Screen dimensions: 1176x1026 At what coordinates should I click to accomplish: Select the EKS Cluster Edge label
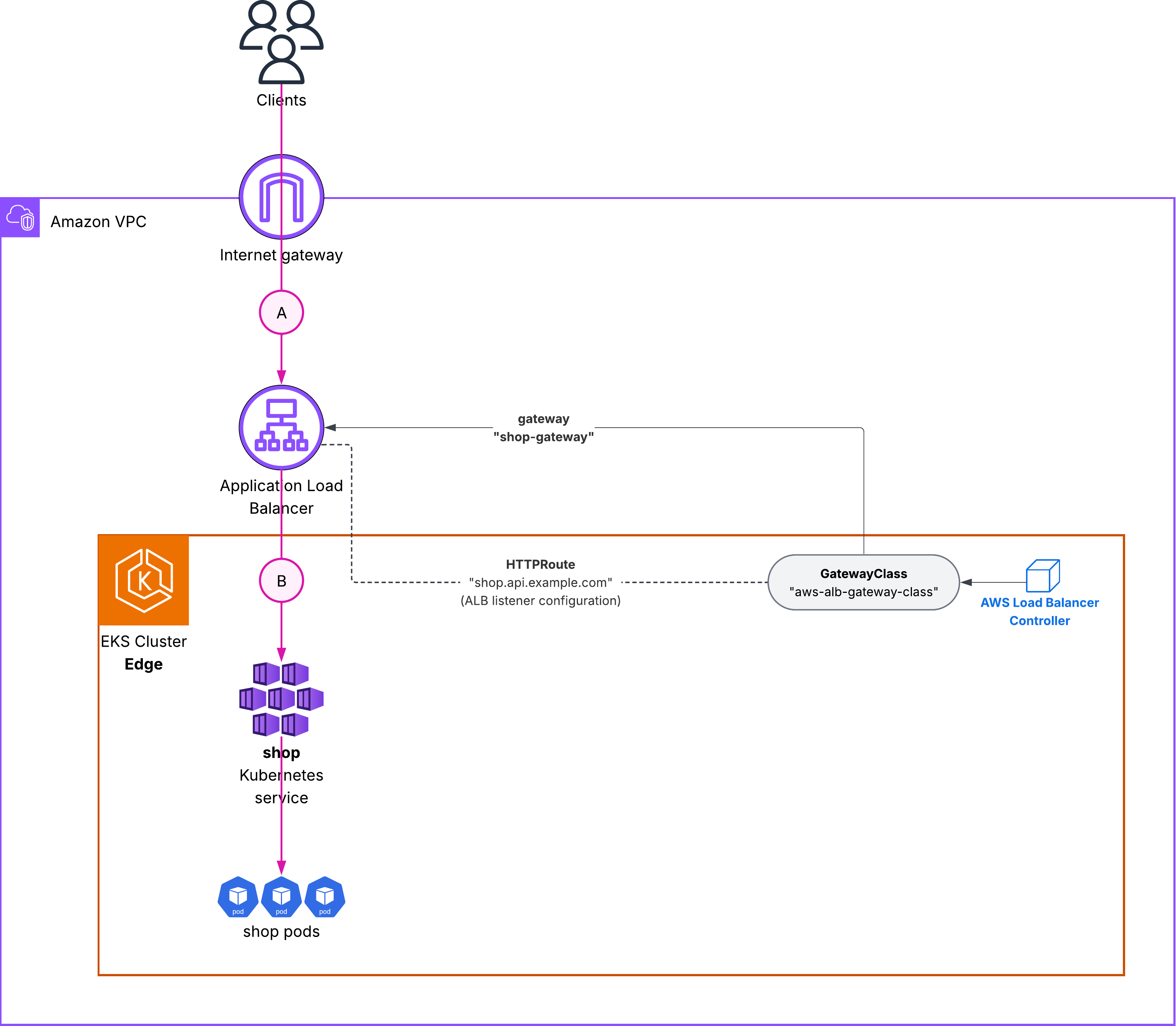[144, 653]
